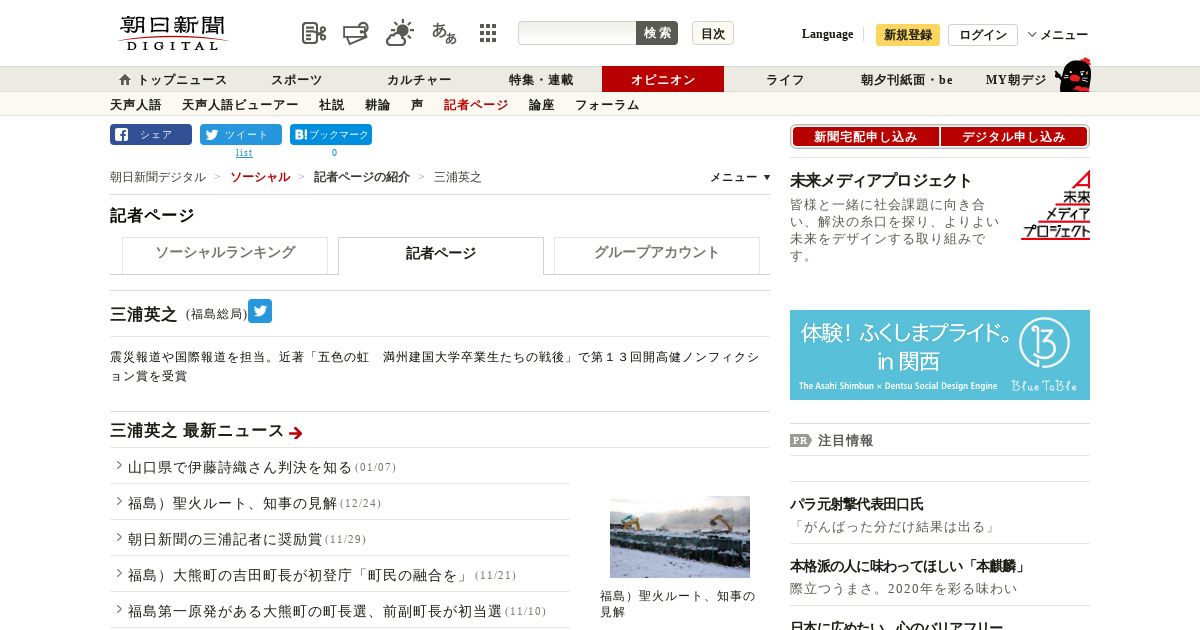Image resolution: width=1200 pixels, height=630 pixels.
Task: Focus the search input field
Action: click(x=577, y=33)
